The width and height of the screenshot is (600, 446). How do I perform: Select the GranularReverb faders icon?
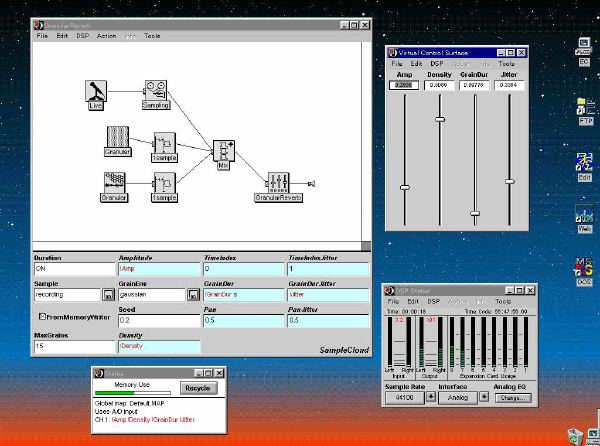(x=278, y=182)
